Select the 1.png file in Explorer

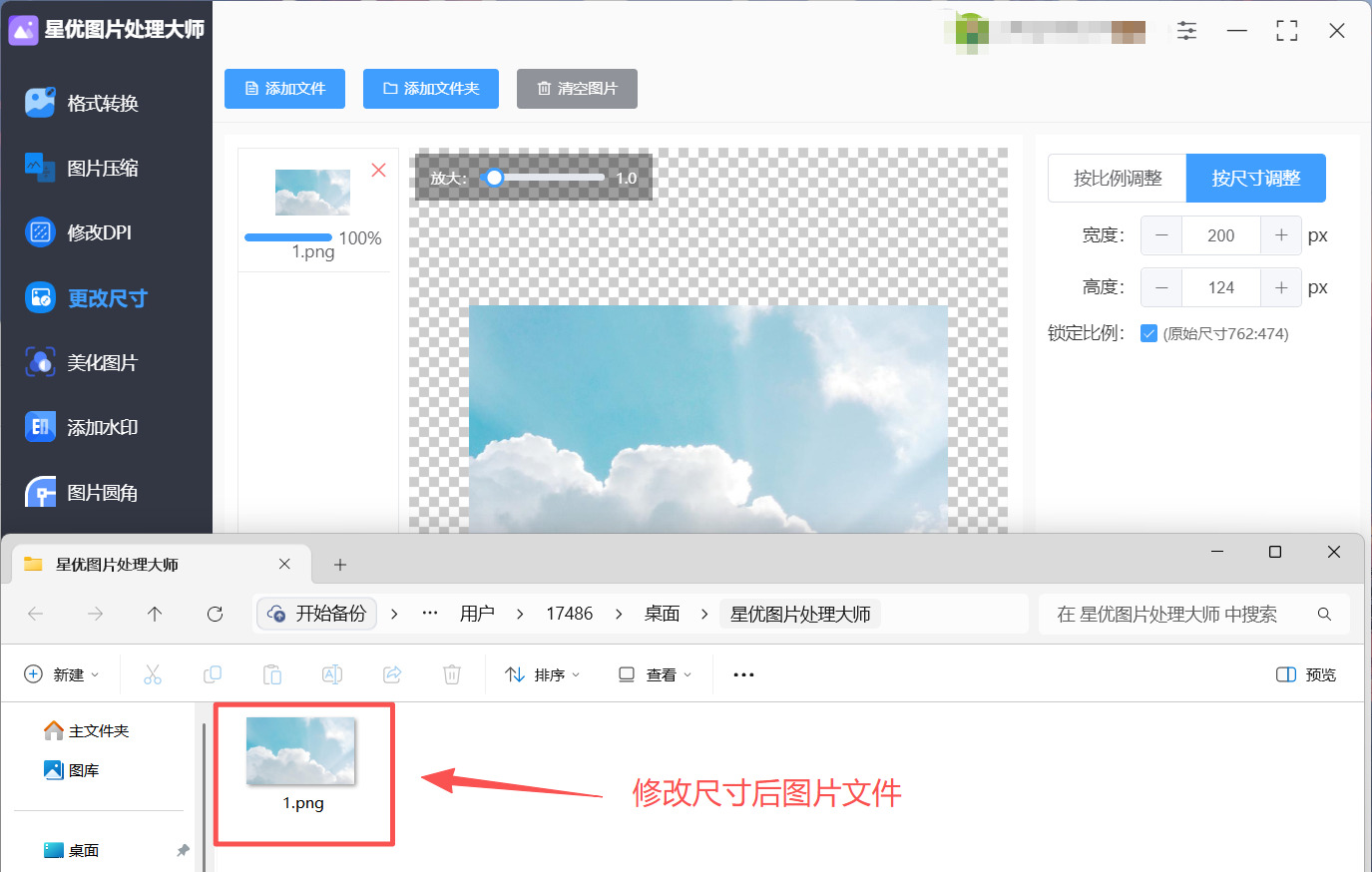(303, 765)
